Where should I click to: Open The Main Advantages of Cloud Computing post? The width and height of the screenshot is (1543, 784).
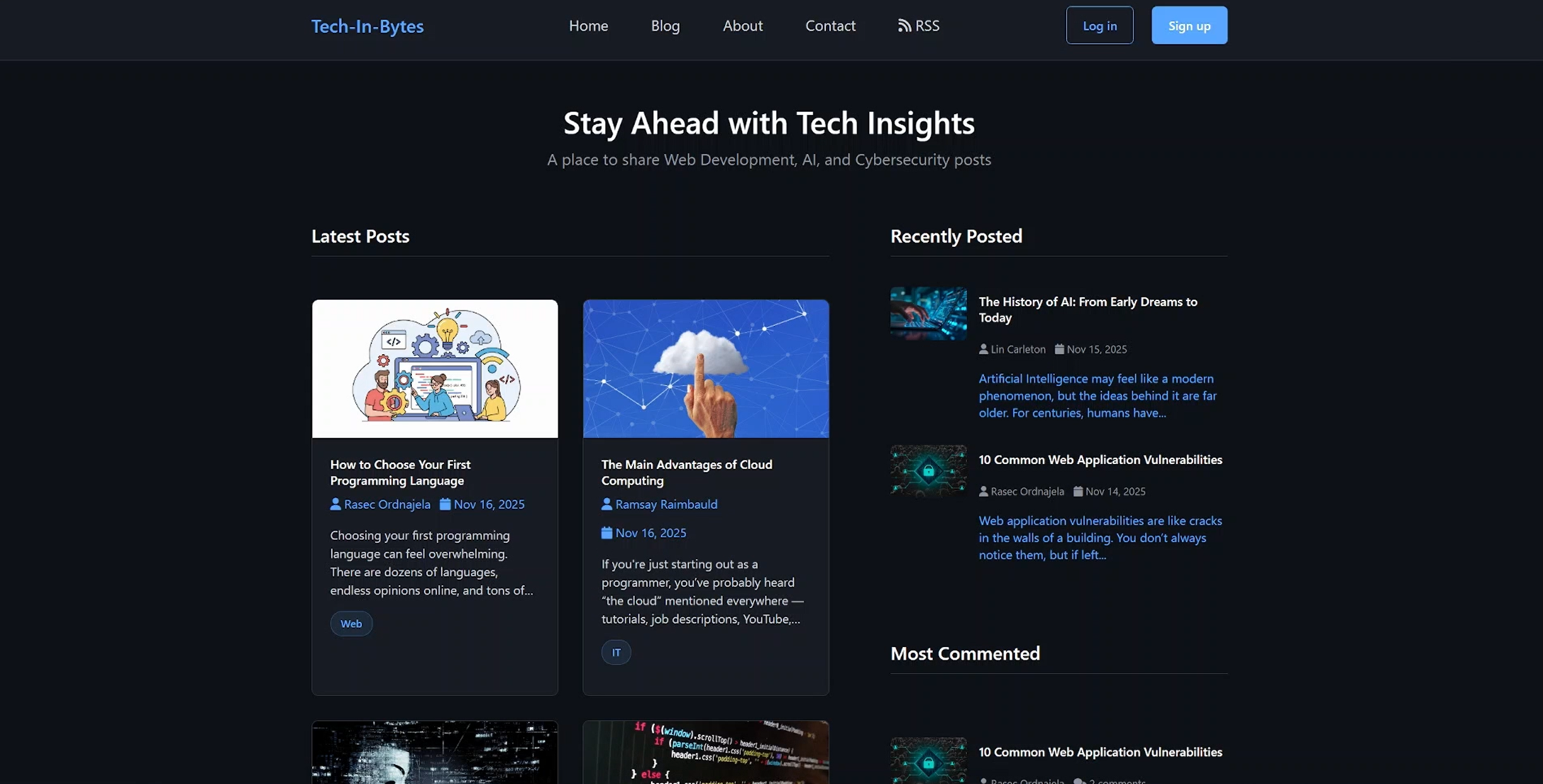687,472
